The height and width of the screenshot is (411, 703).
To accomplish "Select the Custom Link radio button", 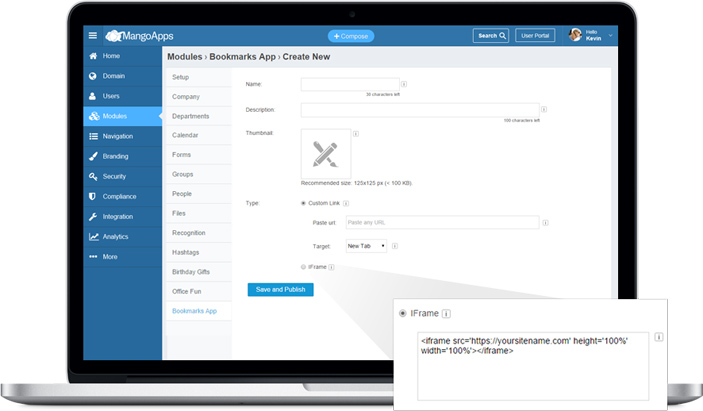I will (x=304, y=203).
